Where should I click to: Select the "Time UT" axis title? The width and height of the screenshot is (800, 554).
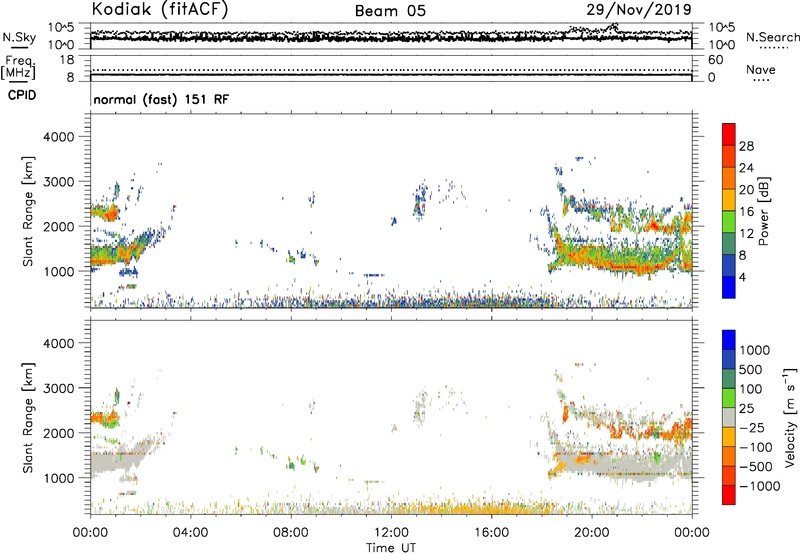pos(391,548)
